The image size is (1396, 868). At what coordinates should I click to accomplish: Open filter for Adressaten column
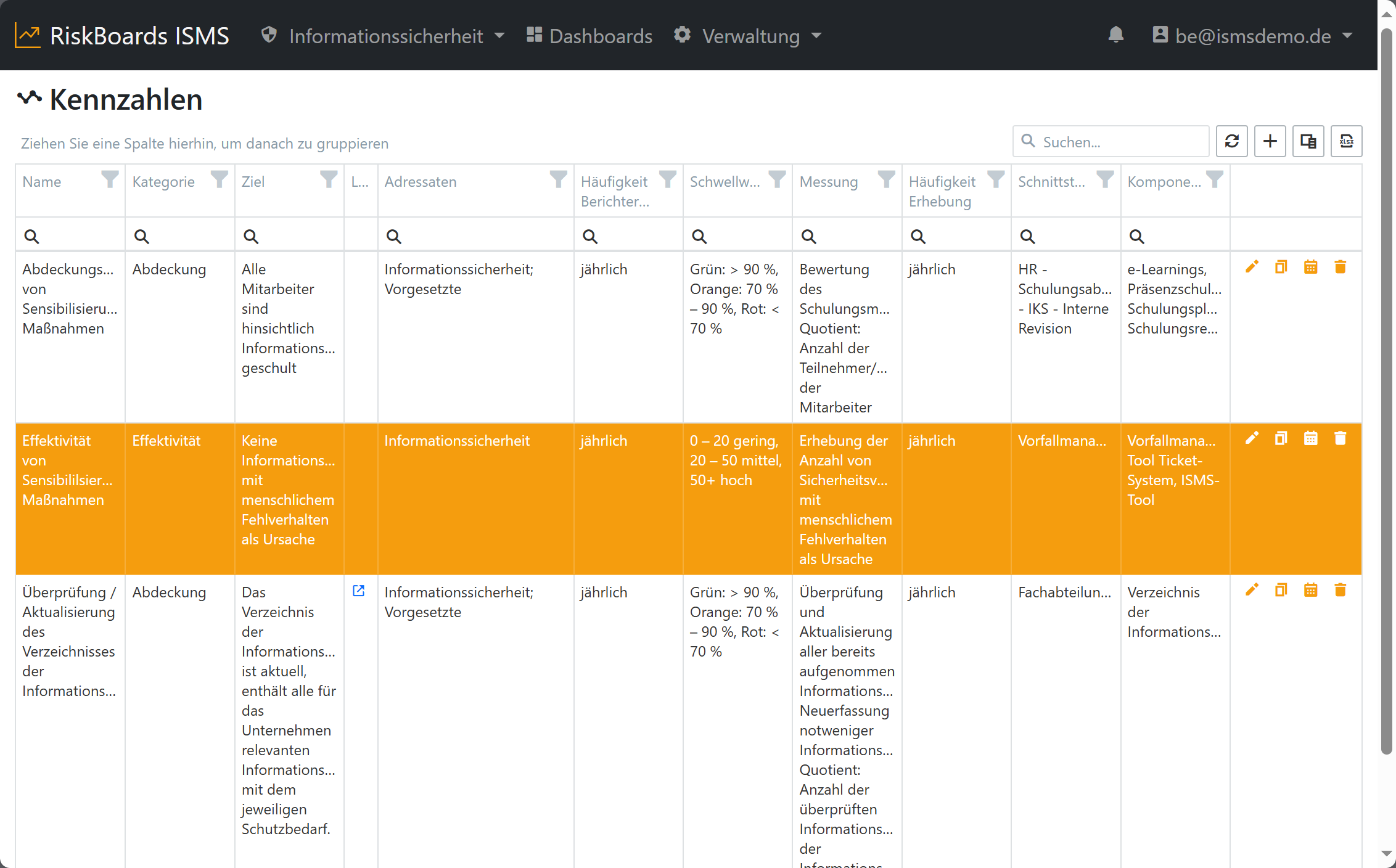pos(558,179)
